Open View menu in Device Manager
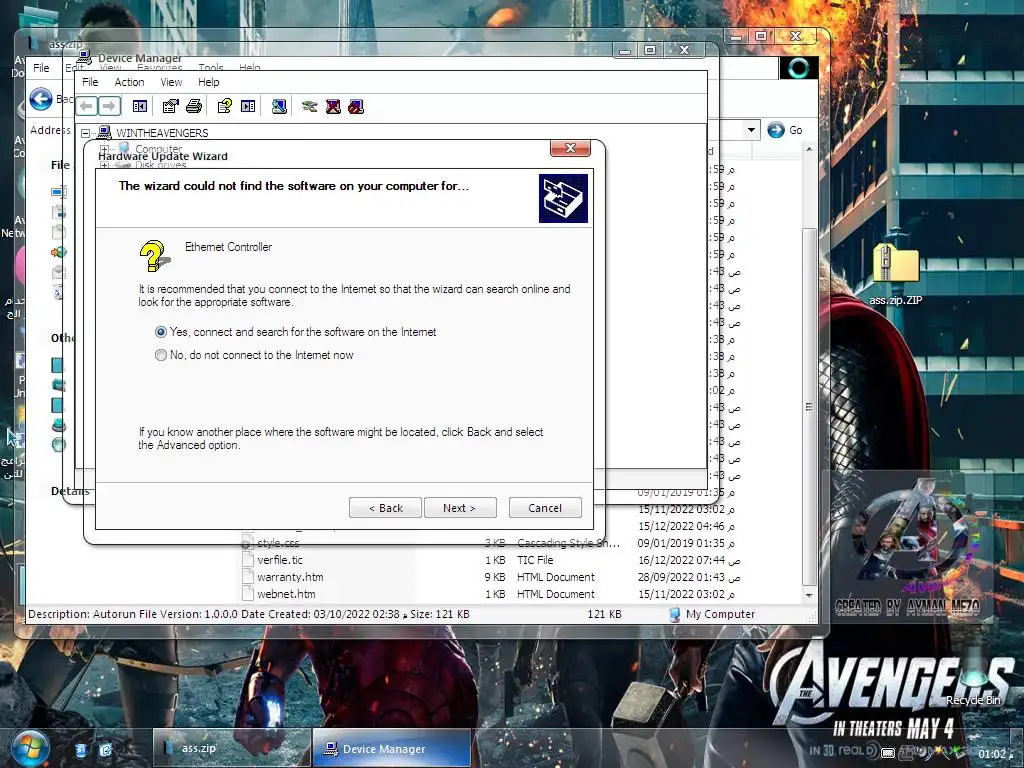This screenshot has height=768, width=1024. point(171,82)
